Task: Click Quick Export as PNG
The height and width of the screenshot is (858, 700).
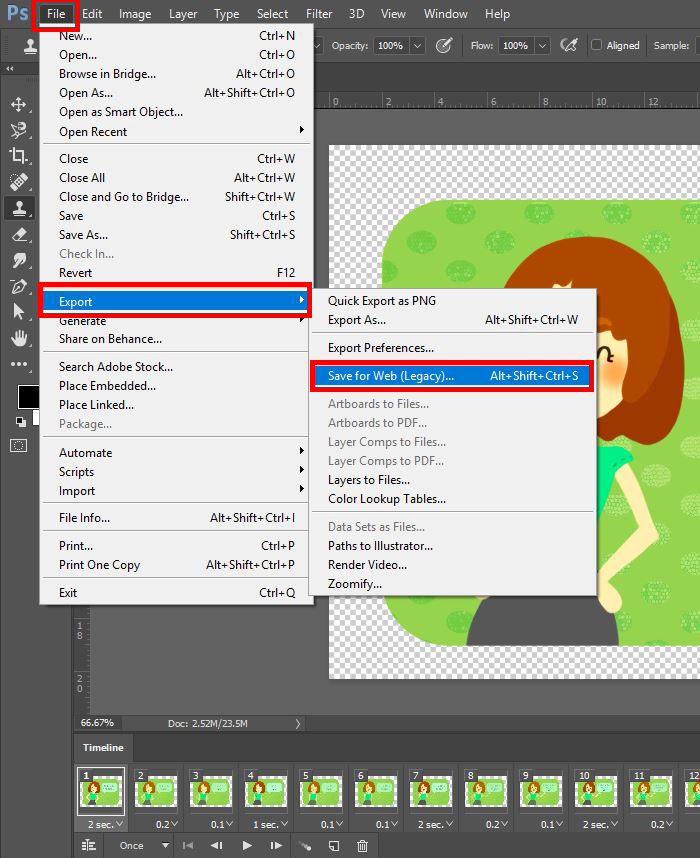Action: 382,301
